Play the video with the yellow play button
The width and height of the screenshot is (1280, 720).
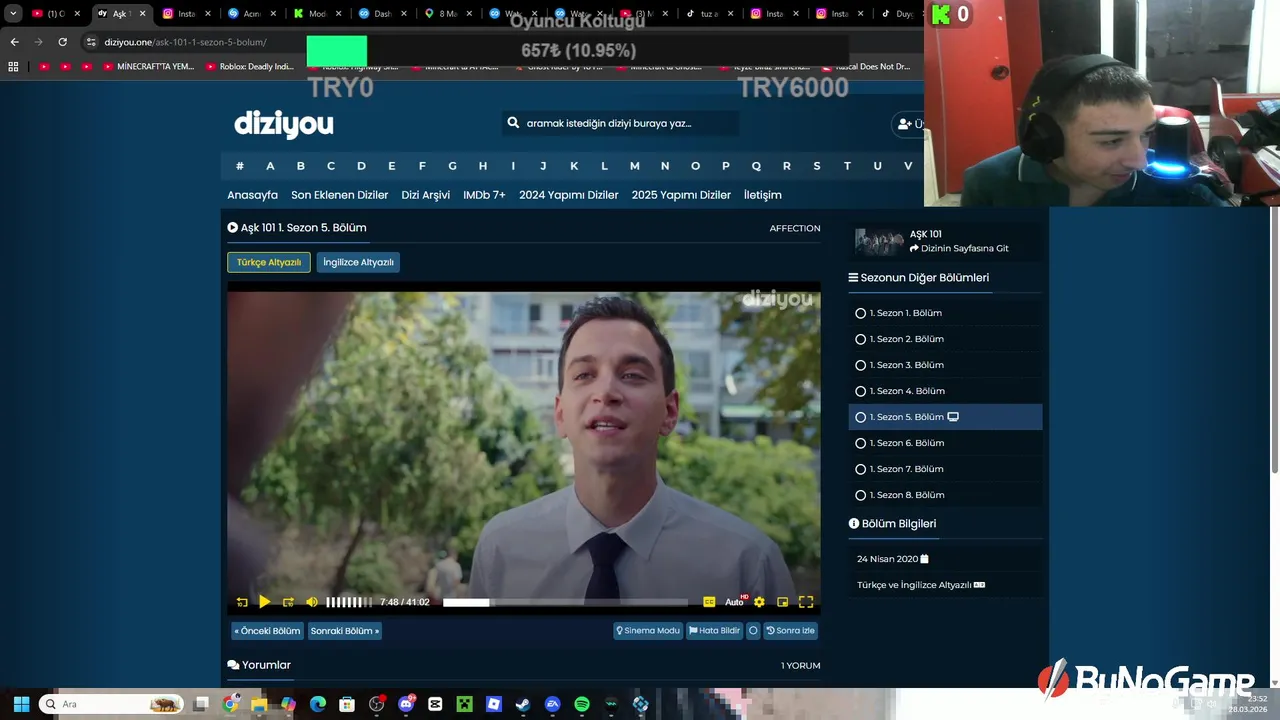pyautogui.click(x=264, y=602)
